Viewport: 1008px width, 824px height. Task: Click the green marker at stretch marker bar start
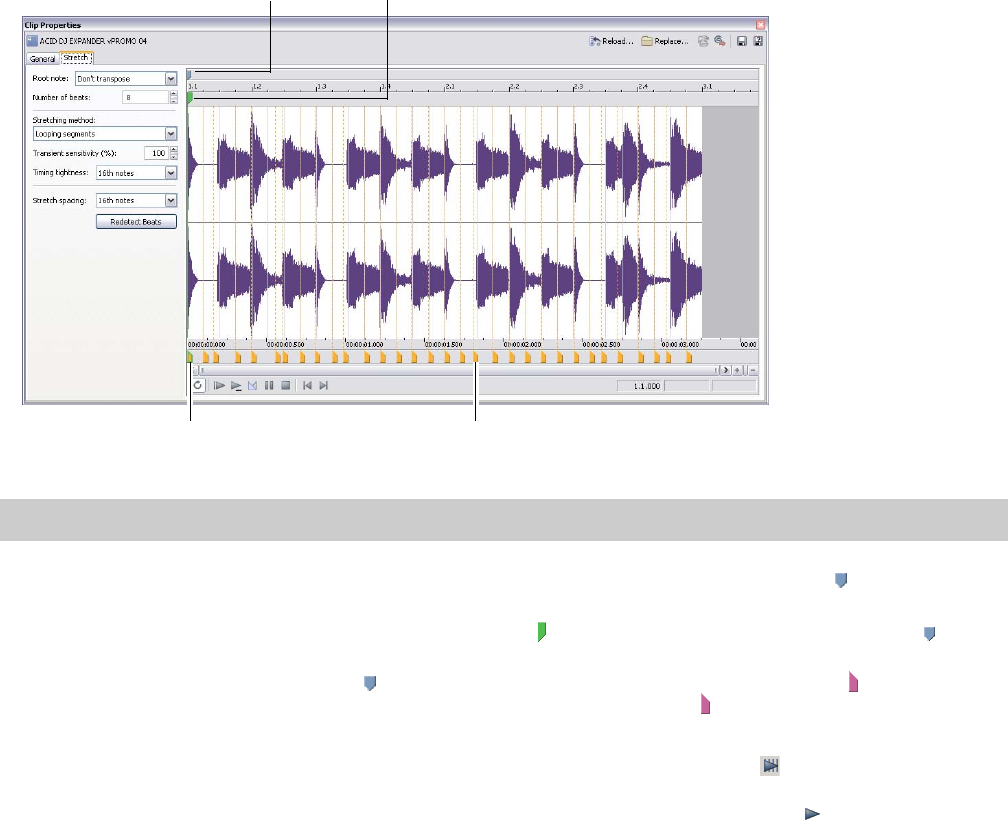[190, 357]
